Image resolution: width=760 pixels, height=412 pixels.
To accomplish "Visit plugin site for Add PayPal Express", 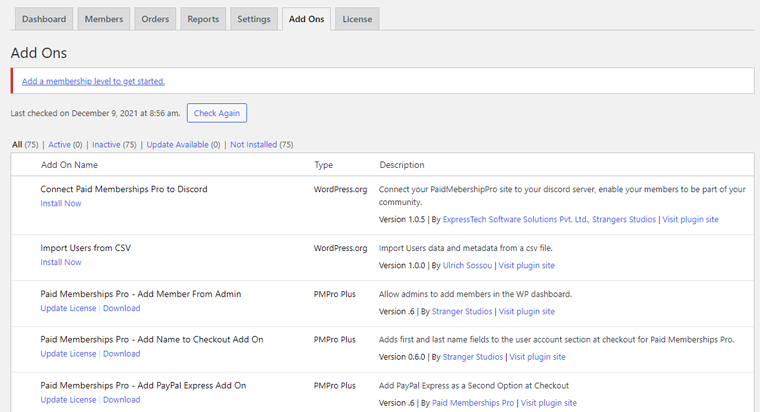I will pos(549,403).
